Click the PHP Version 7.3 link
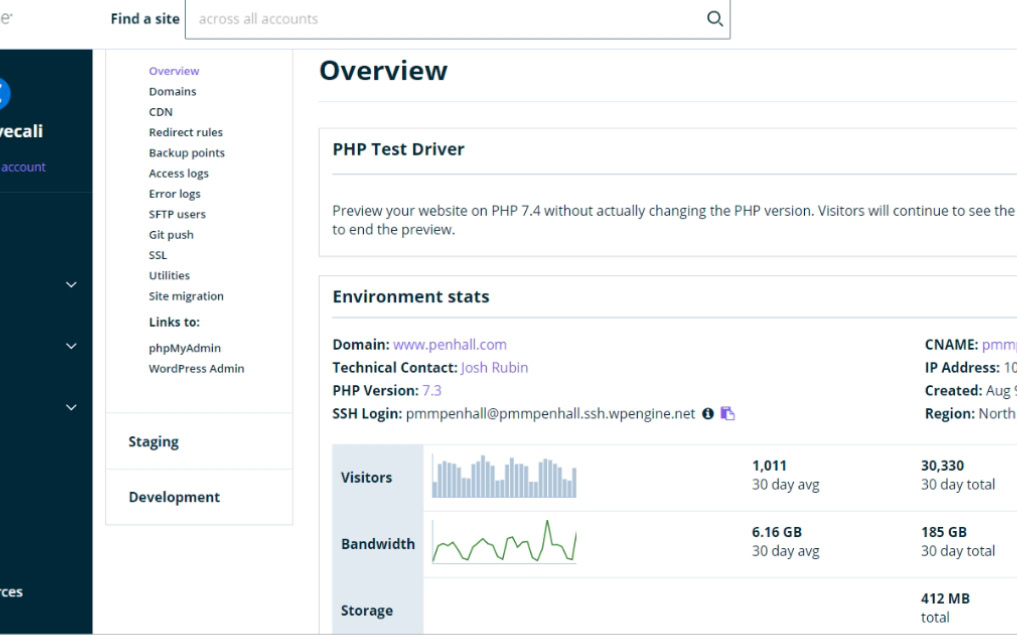Screen dimensions: 1017x635 [431, 390]
